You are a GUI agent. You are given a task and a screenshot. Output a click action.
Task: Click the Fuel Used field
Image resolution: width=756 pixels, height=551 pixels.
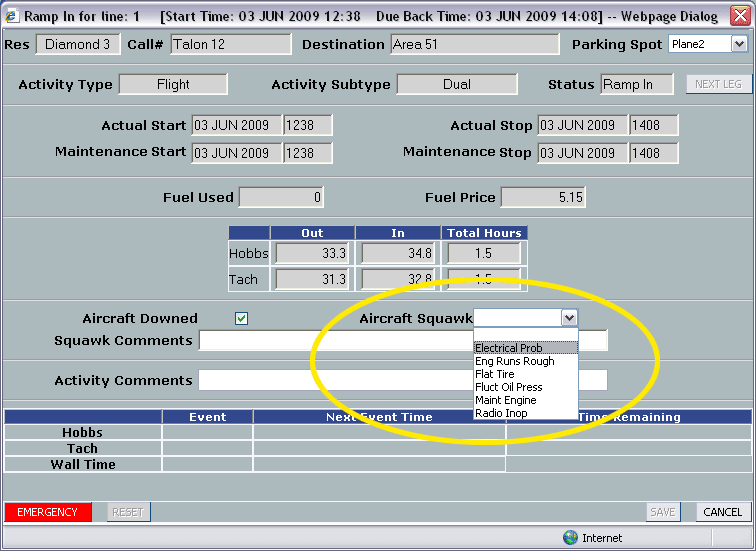click(x=282, y=197)
